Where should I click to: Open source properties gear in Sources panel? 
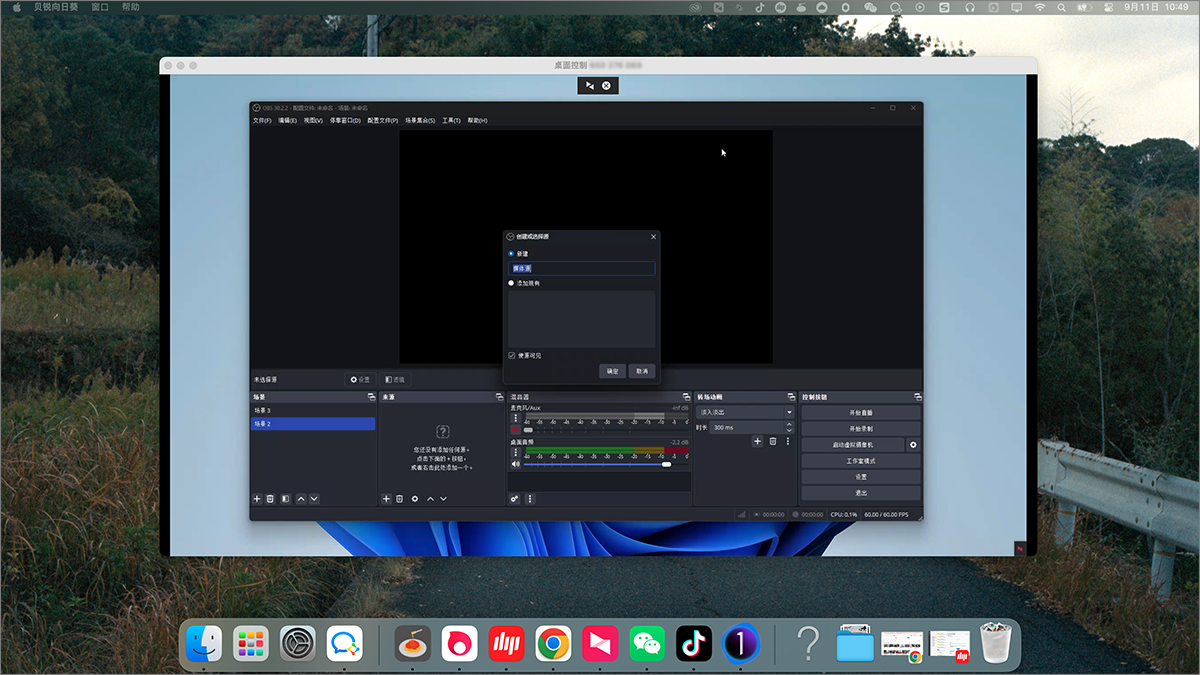click(x=415, y=499)
